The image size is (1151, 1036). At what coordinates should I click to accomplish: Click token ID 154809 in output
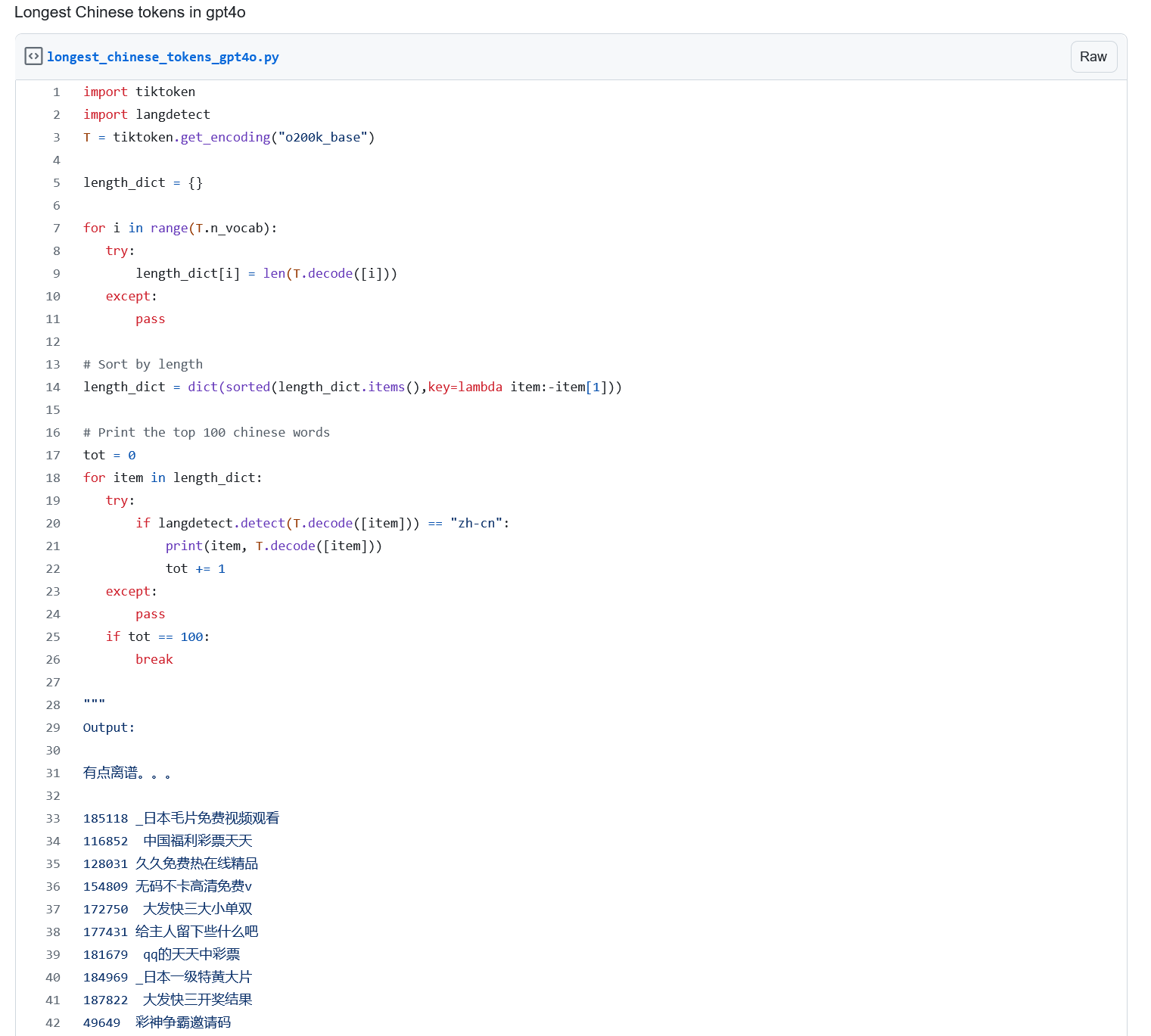click(x=106, y=886)
